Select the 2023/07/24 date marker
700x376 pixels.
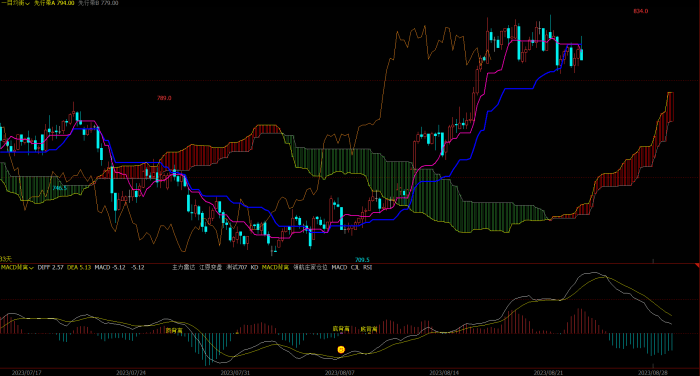[x=131, y=372]
